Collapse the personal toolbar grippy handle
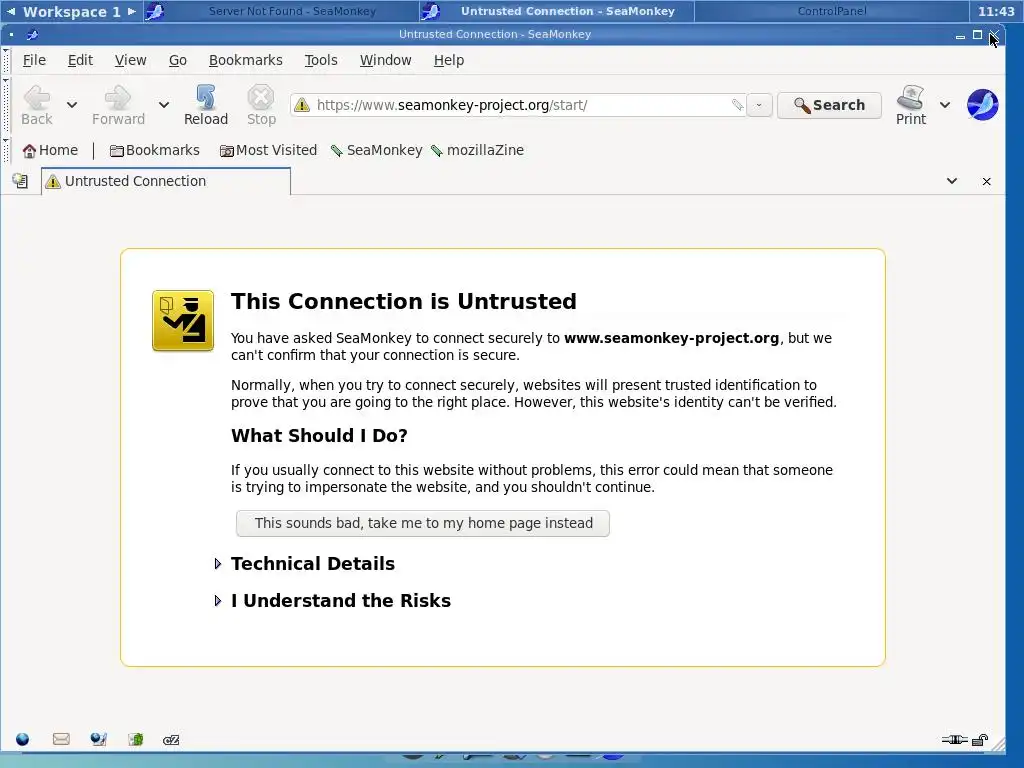Screen dimensions: 1024x768 [6, 150]
